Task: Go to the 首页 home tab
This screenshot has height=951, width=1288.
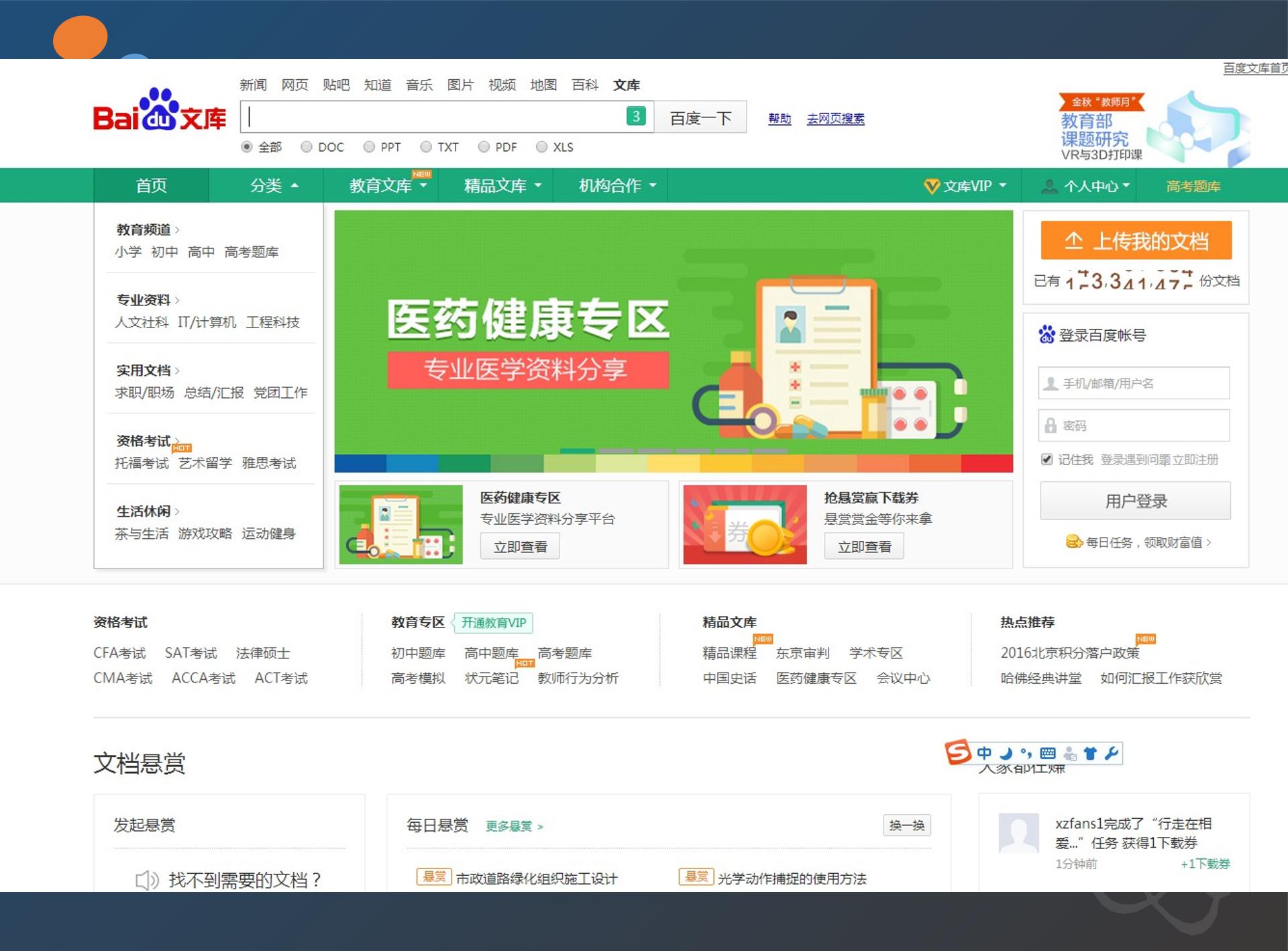Action: point(151,185)
